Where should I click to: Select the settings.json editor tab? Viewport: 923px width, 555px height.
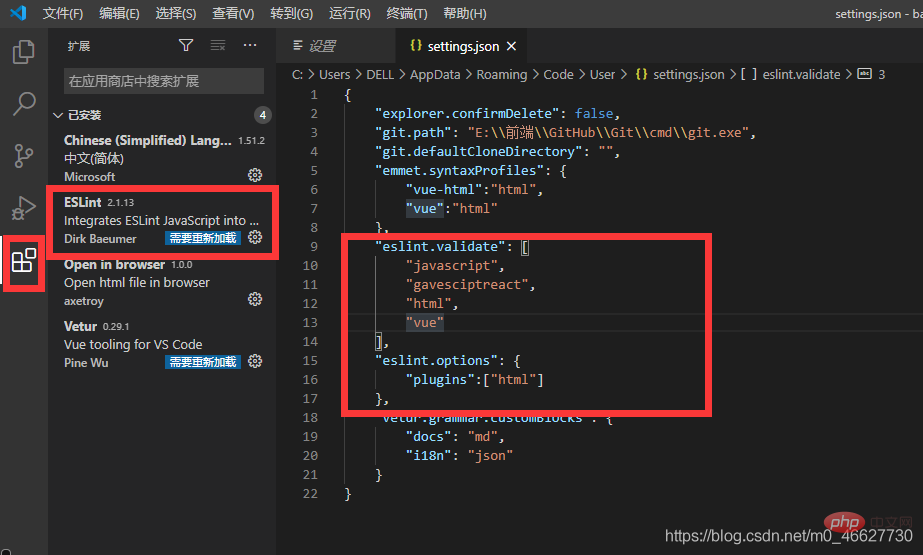click(461, 46)
